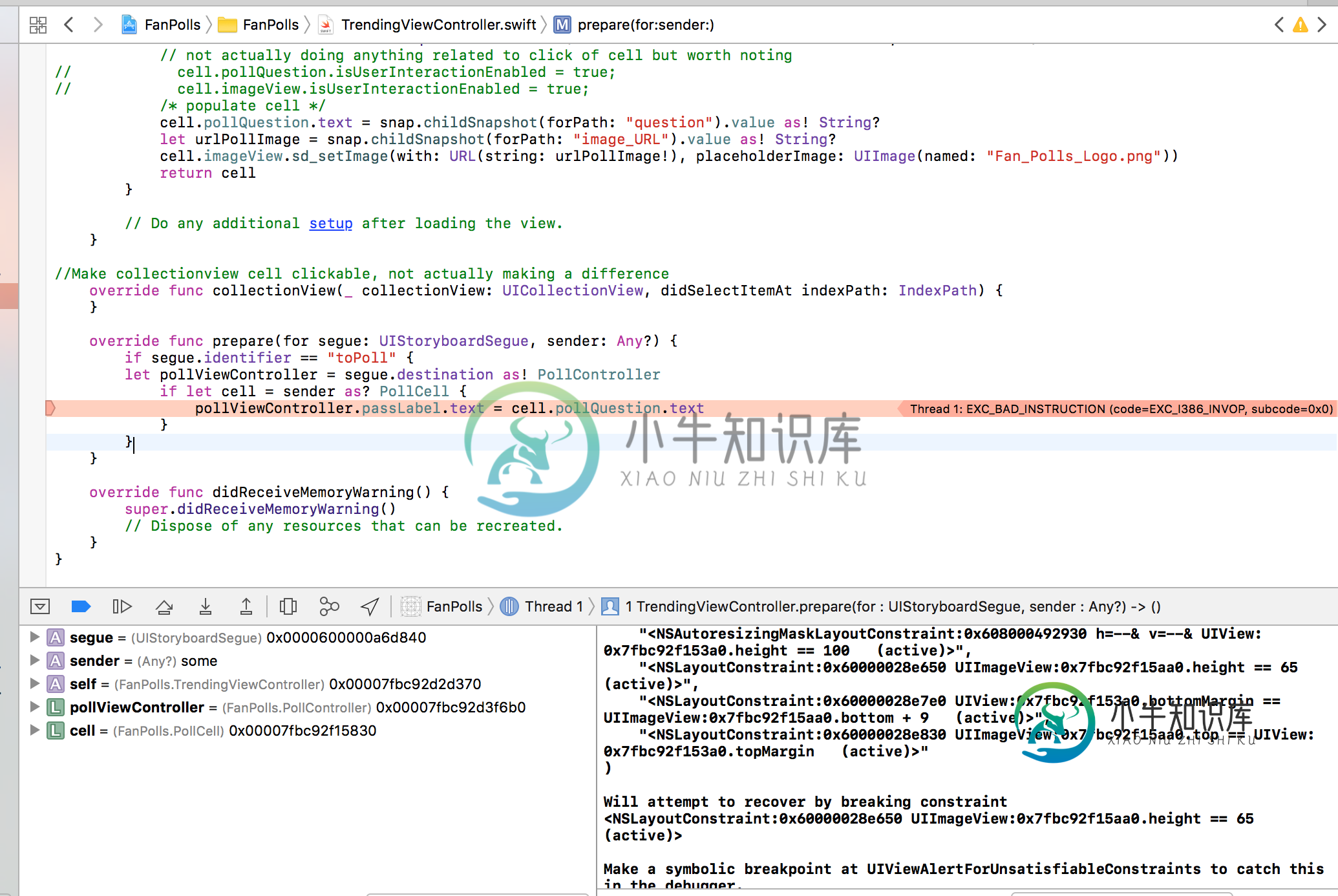Open Debug Memory Graph
This screenshot has width=1338, height=896.
point(329,606)
